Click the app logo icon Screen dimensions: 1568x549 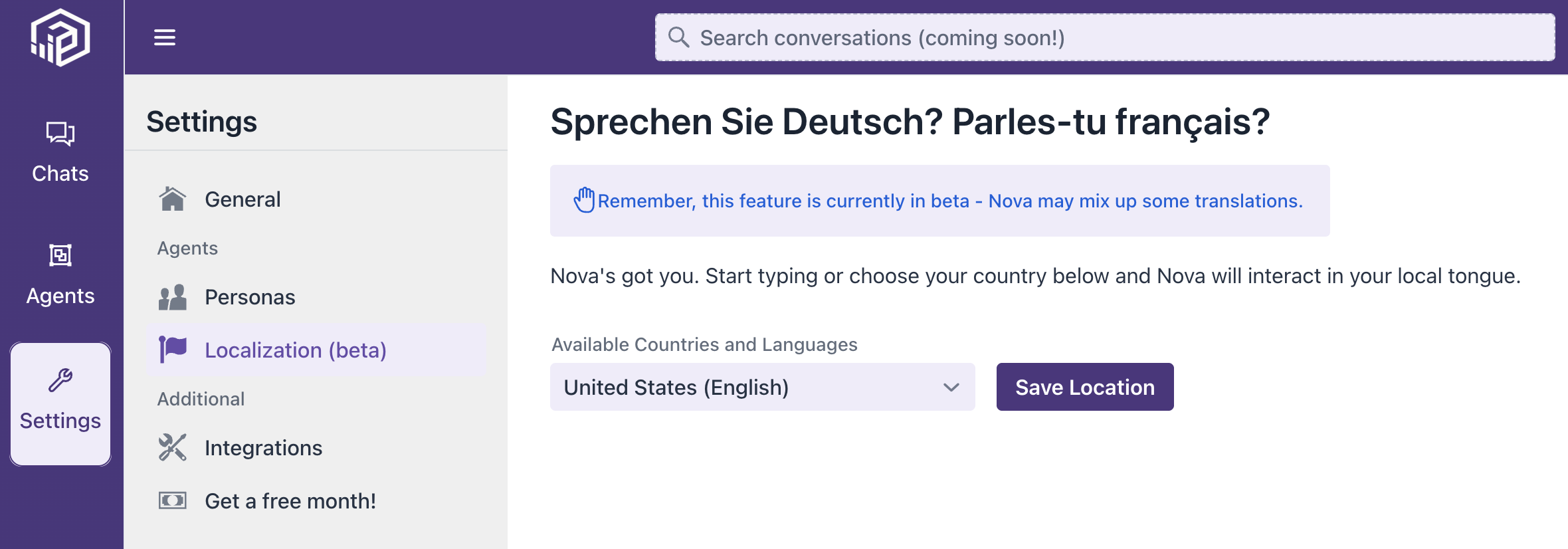click(x=60, y=38)
